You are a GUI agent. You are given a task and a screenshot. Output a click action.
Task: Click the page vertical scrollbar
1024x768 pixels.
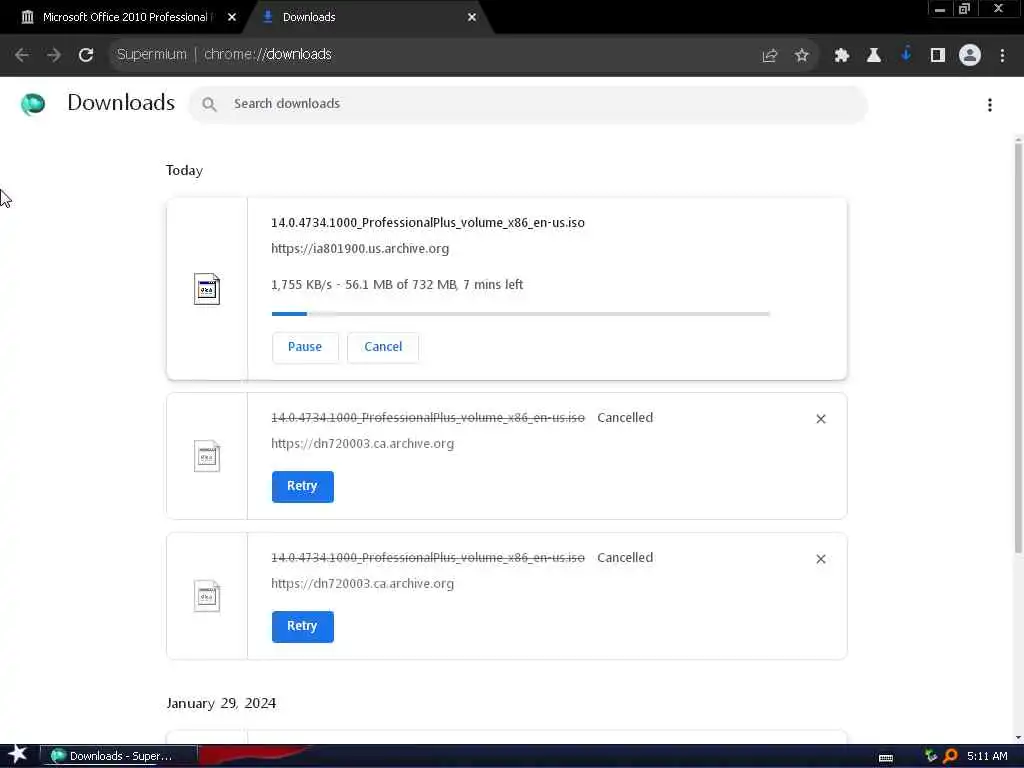1018,349
